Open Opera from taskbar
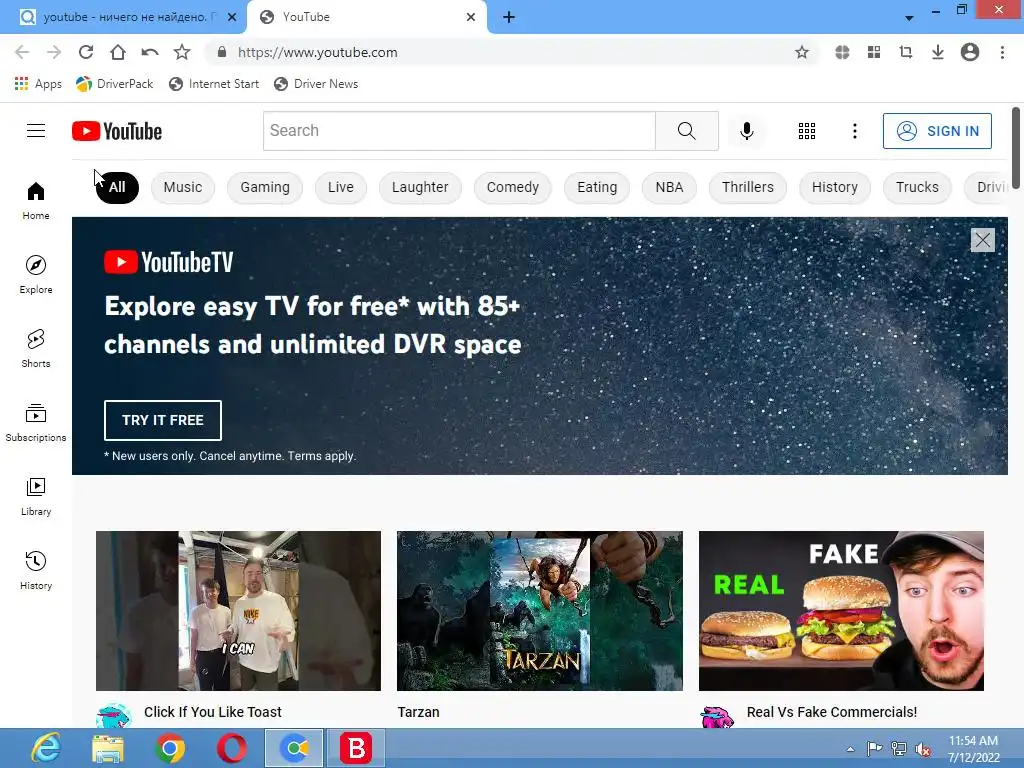Screen dimensions: 1024x768 click(232, 748)
